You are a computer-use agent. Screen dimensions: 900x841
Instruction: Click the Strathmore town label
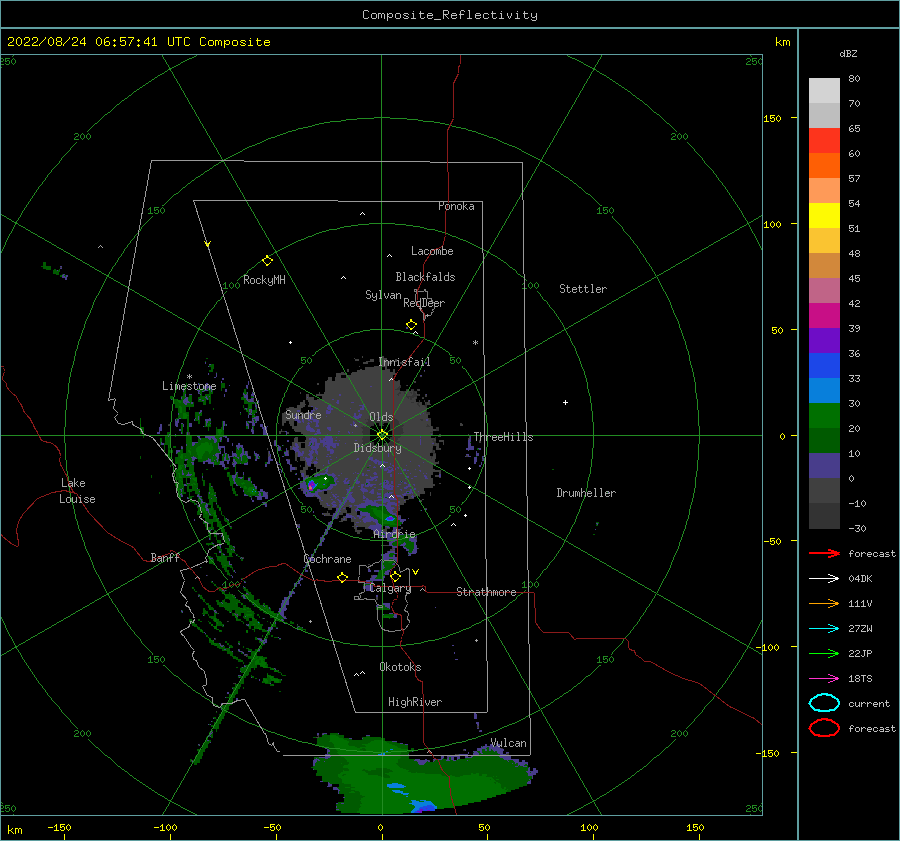486,592
